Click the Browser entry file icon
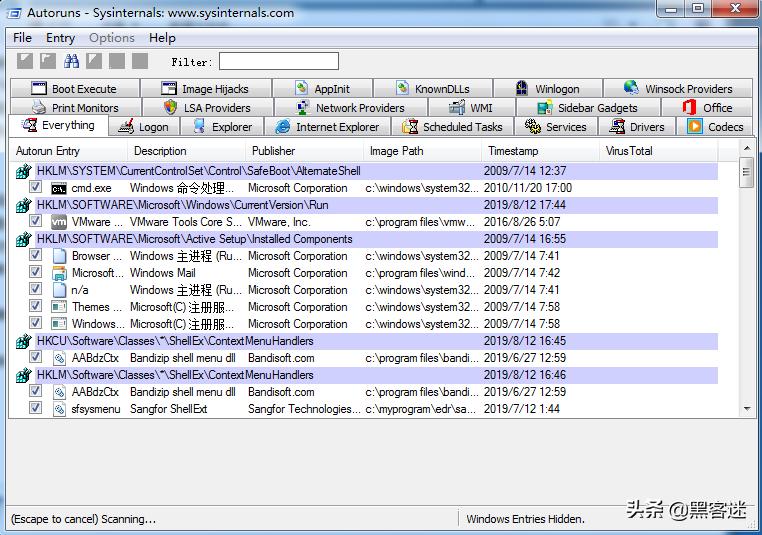762x535 pixels. 59,256
